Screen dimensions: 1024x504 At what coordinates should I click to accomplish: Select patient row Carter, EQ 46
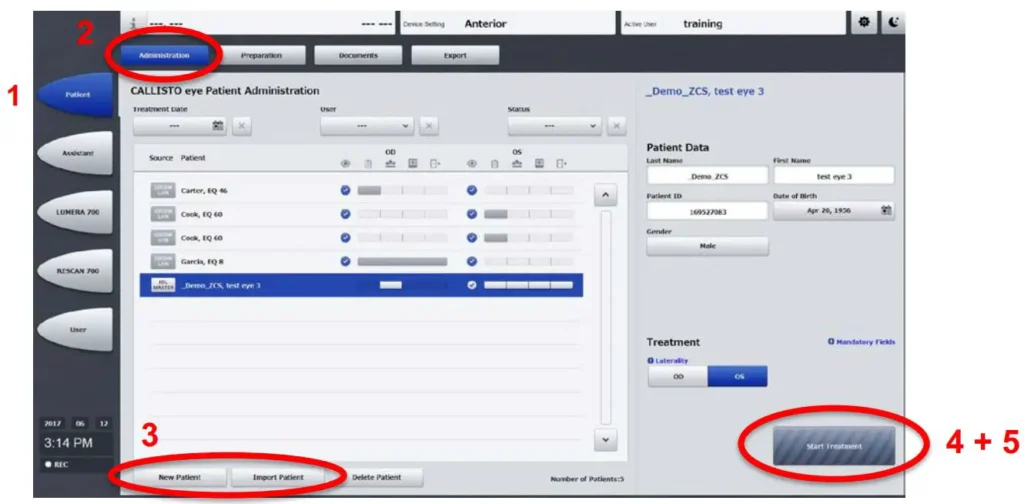click(361, 191)
